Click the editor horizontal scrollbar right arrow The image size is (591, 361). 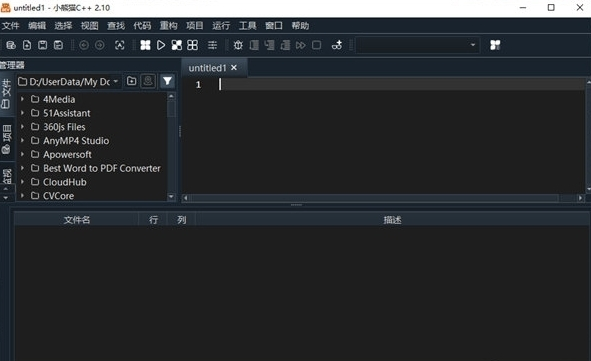[x=580, y=198]
